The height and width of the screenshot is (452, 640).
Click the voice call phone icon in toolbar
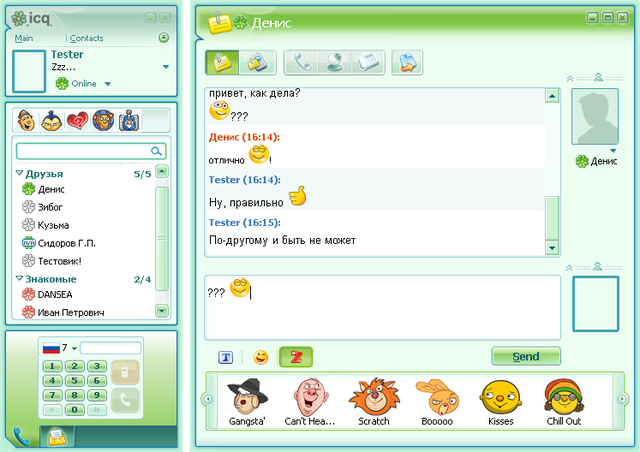point(301,63)
